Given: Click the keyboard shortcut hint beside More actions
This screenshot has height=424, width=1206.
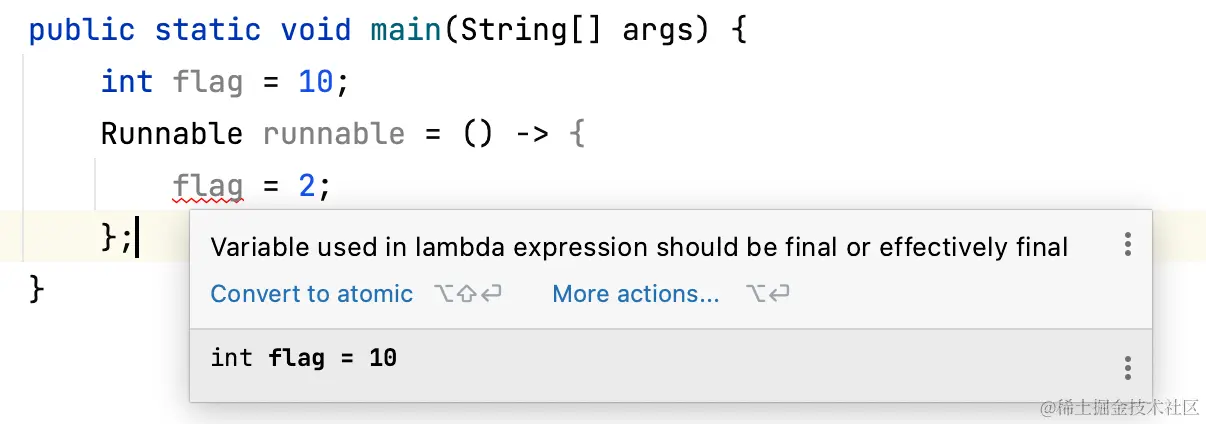Looking at the screenshot, I should coord(767,294).
